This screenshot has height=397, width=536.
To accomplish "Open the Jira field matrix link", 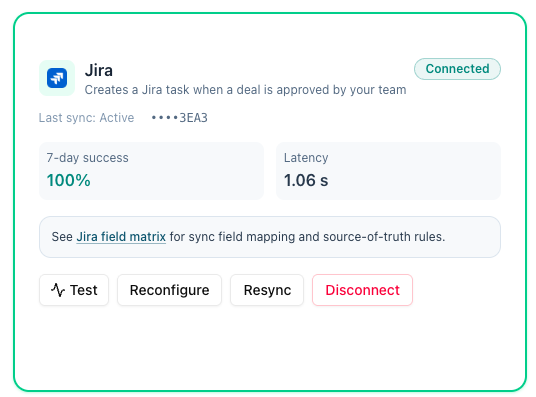I will (x=121, y=237).
